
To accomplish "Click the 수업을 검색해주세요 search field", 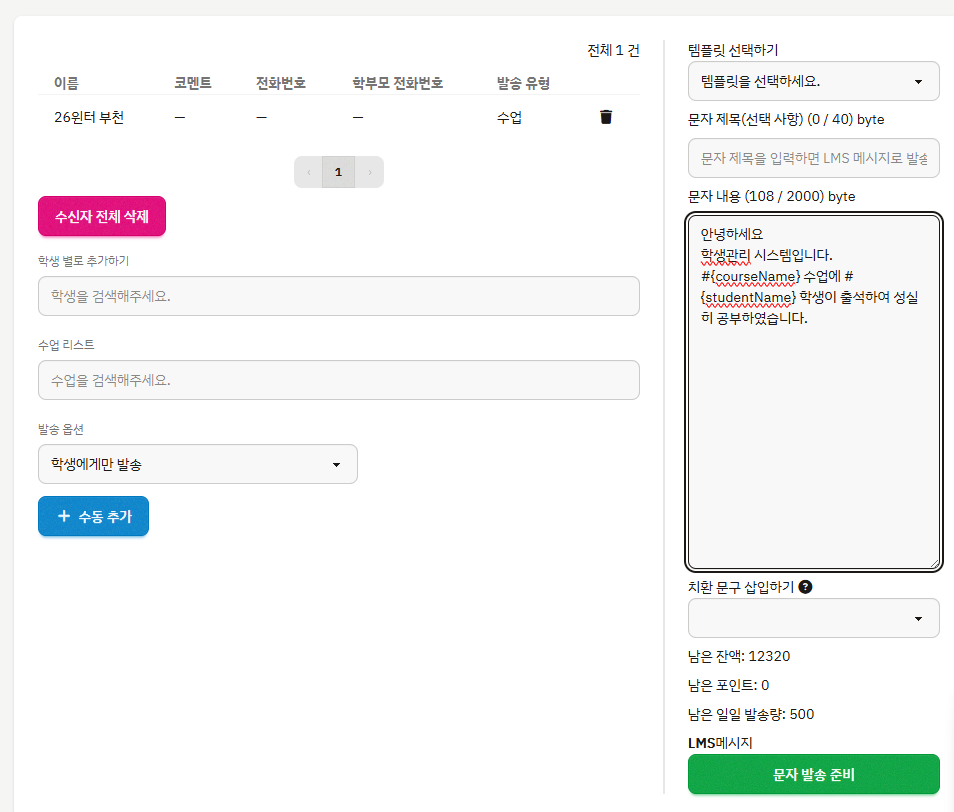I will click(338, 380).
